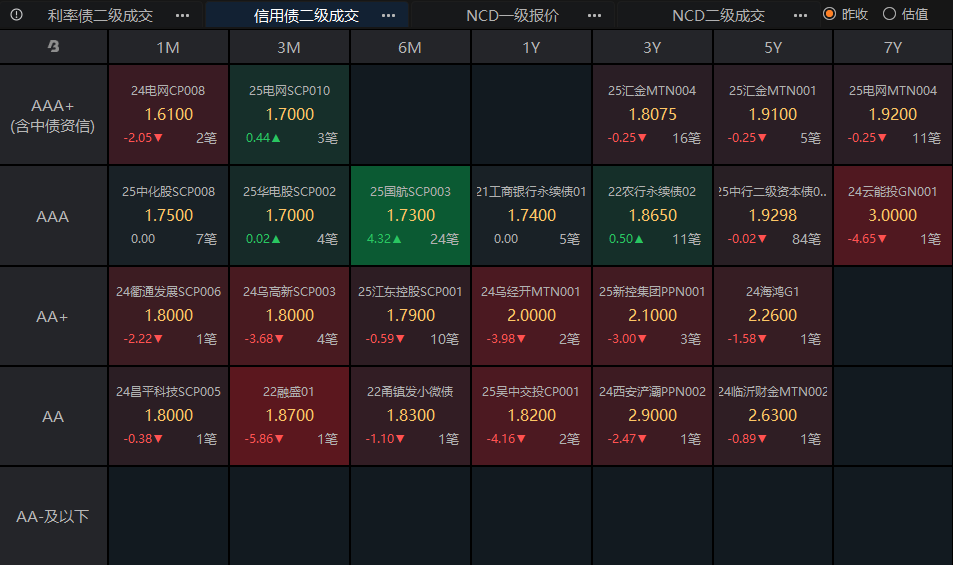Click the -4.65 change value
The width and height of the screenshot is (953, 565).
[x=867, y=239]
